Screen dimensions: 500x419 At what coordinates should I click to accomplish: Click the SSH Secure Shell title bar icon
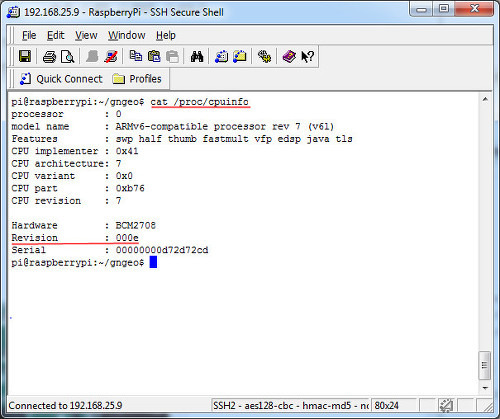coord(13,12)
